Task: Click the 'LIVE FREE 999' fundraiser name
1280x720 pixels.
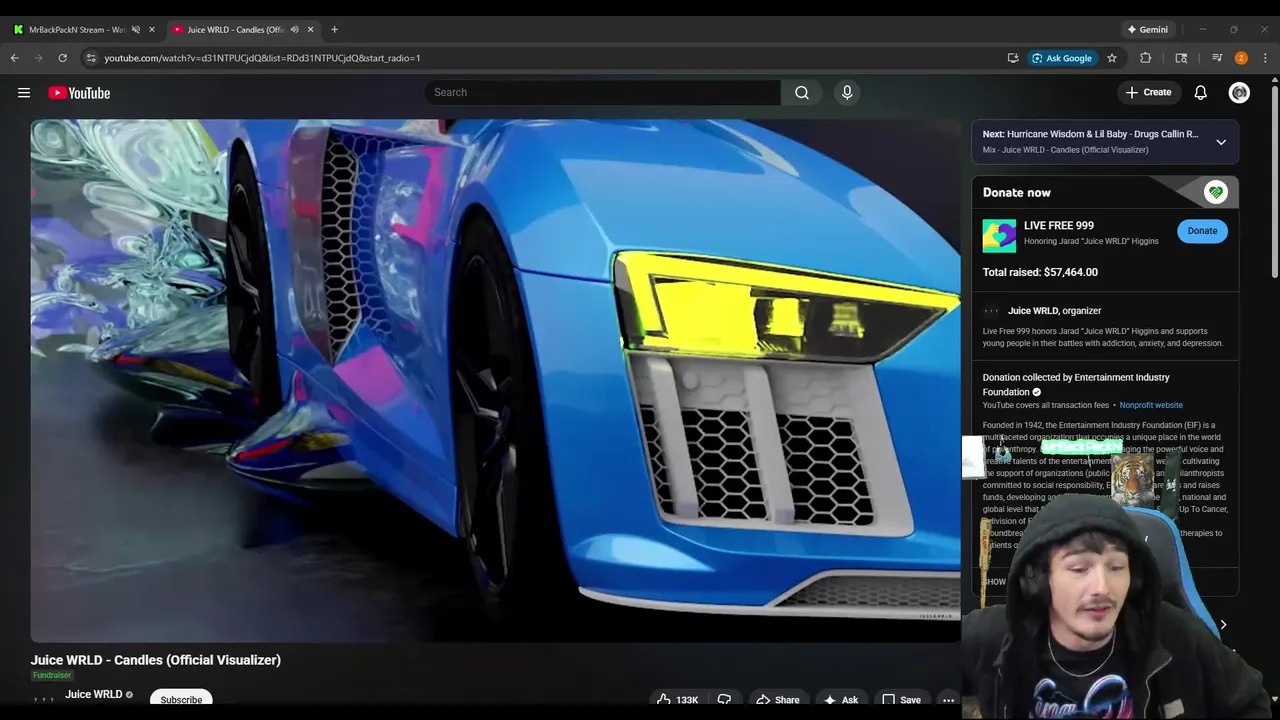Action: point(1059,226)
